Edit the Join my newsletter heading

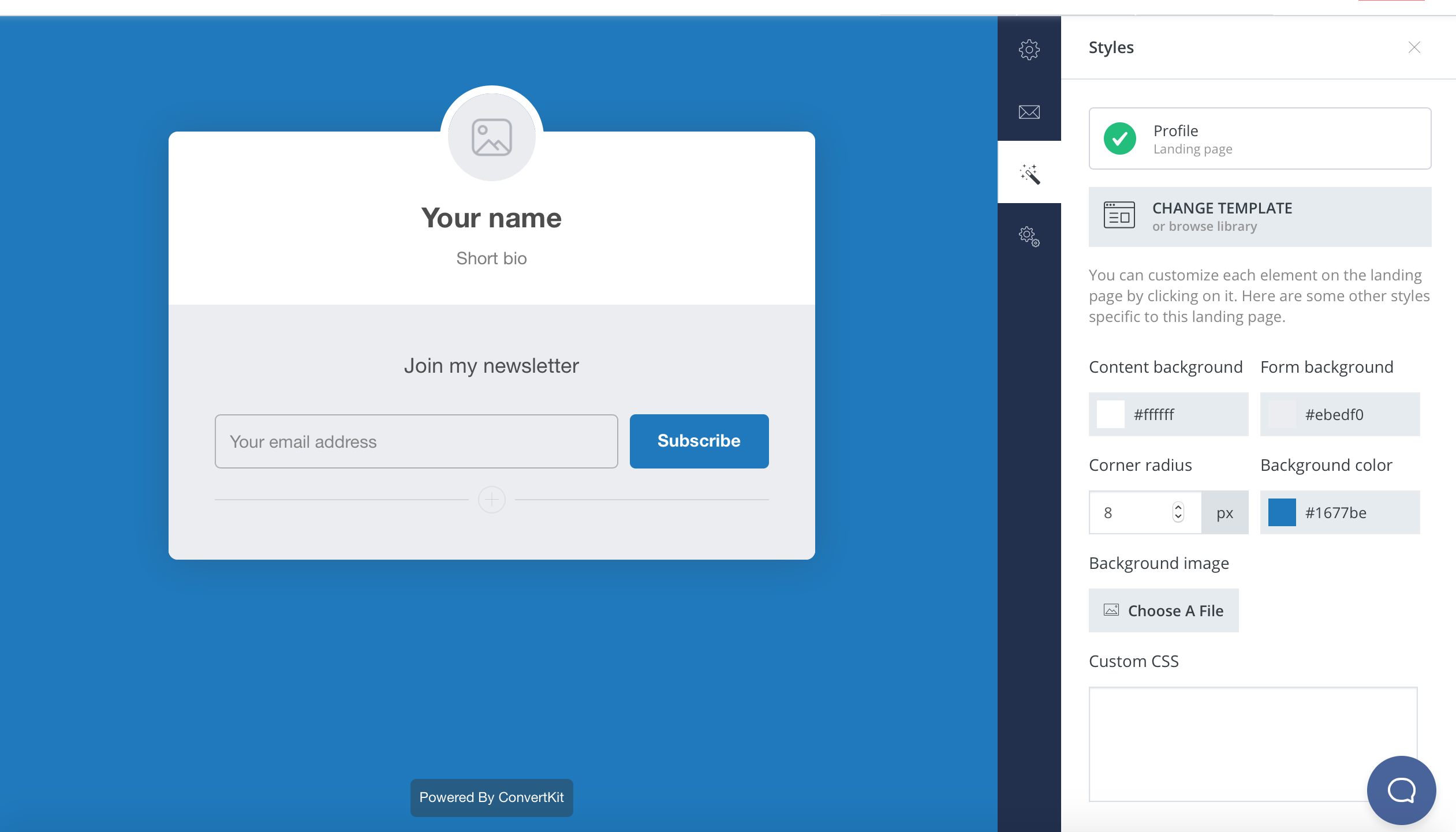coord(491,366)
